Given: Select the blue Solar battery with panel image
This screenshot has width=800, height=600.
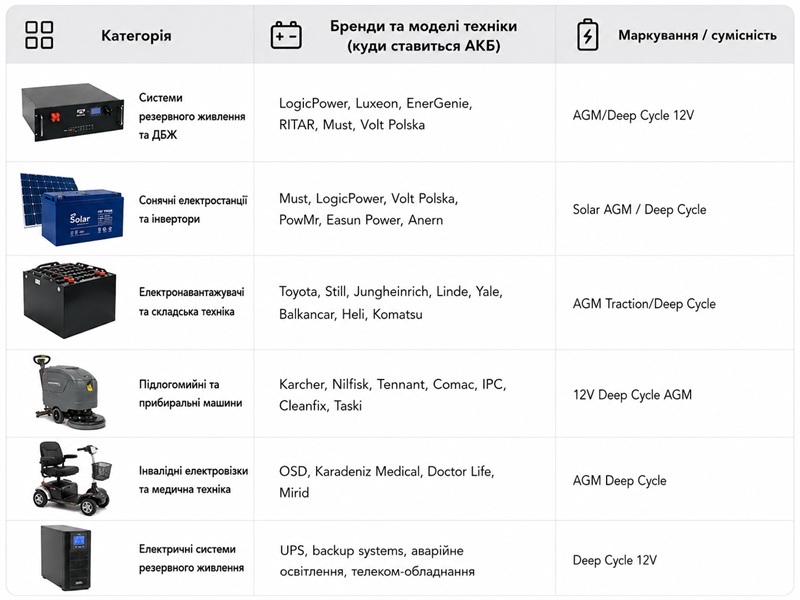Looking at the screenshot, I should tap(72, 209).
